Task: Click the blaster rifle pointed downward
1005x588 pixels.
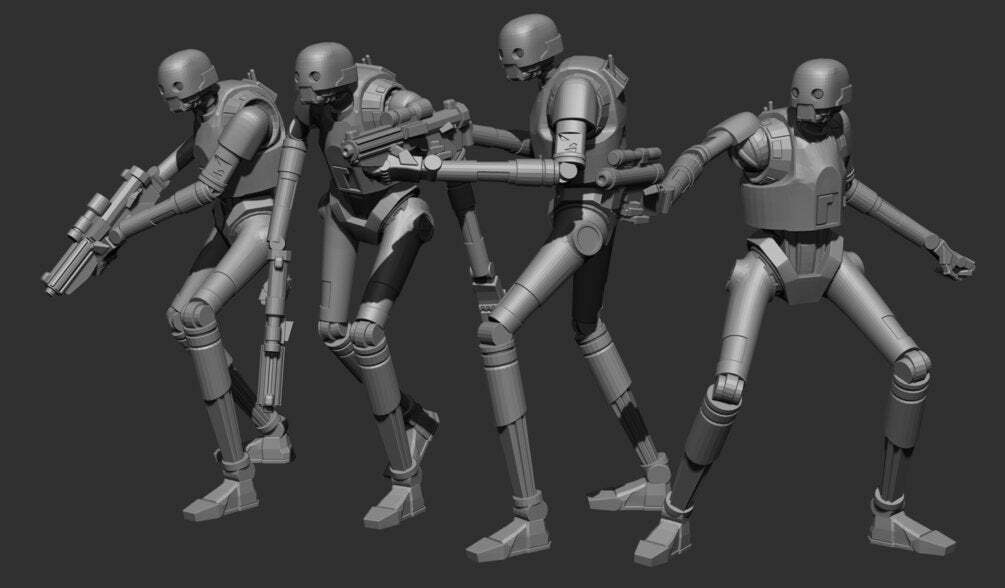Action: coord(96,231)
